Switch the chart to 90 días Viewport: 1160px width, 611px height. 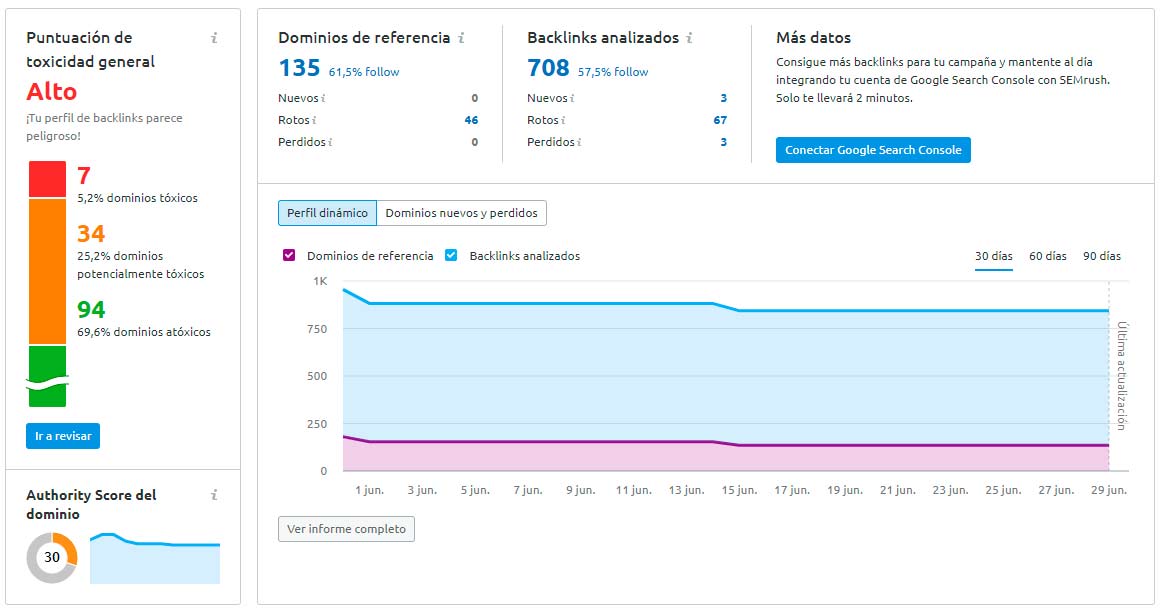click(1102, 256)
